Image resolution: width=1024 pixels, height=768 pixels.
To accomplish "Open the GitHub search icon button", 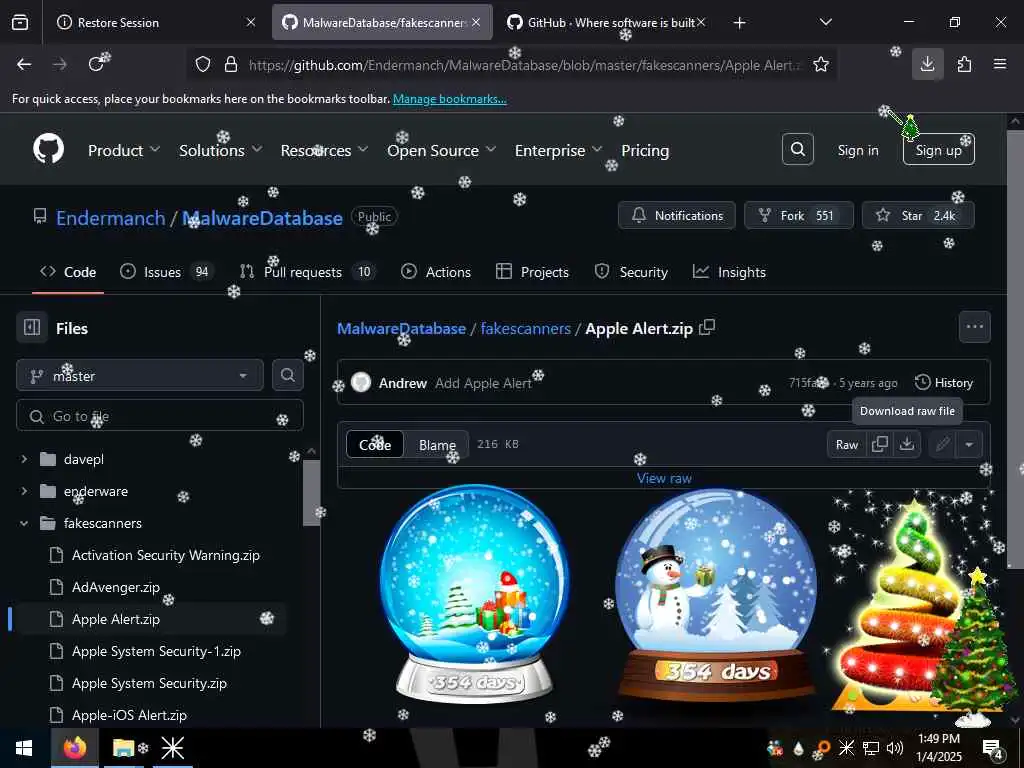I will (x=797, y=150).
